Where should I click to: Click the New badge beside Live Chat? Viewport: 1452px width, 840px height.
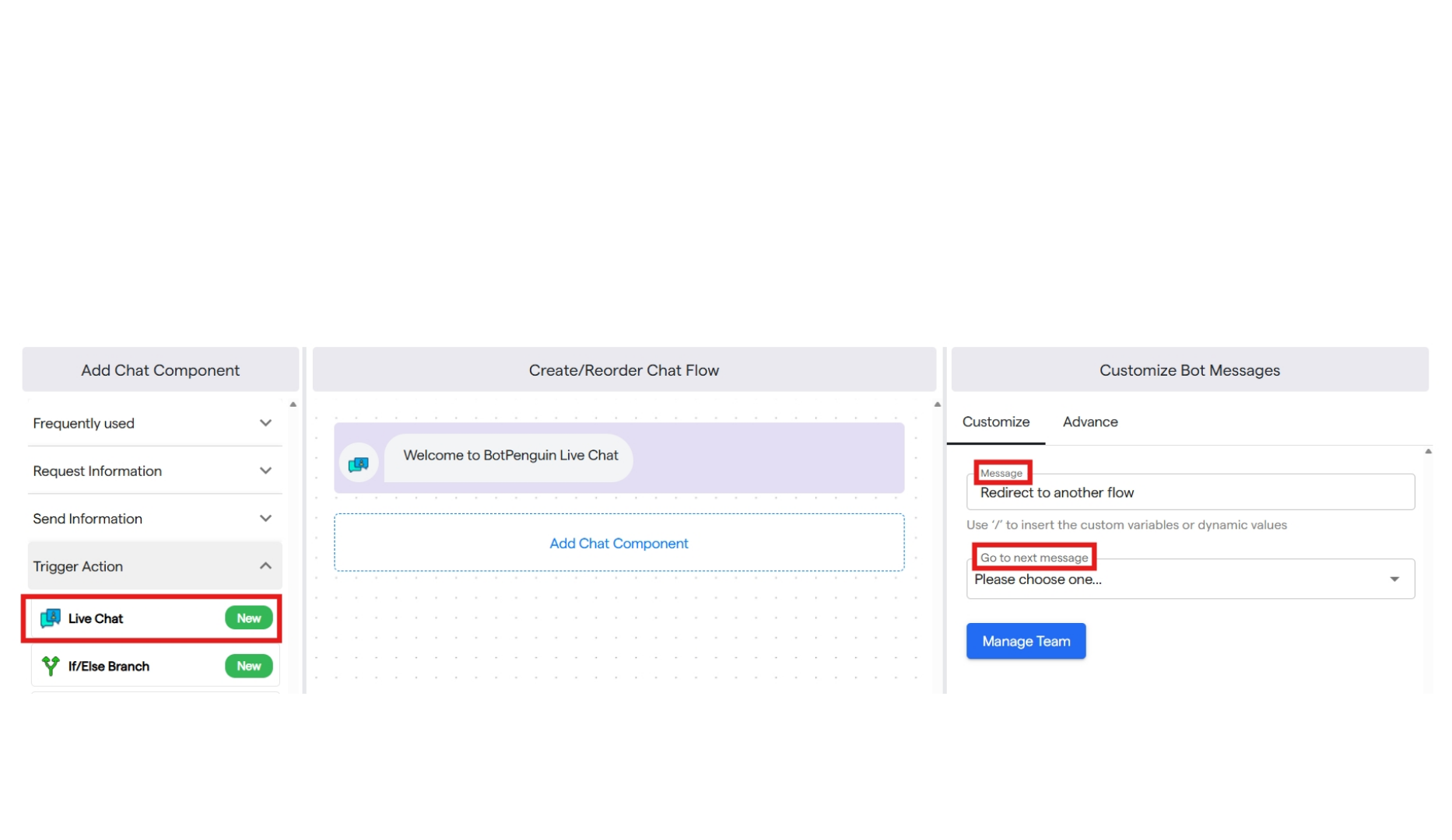pos(248,618)
